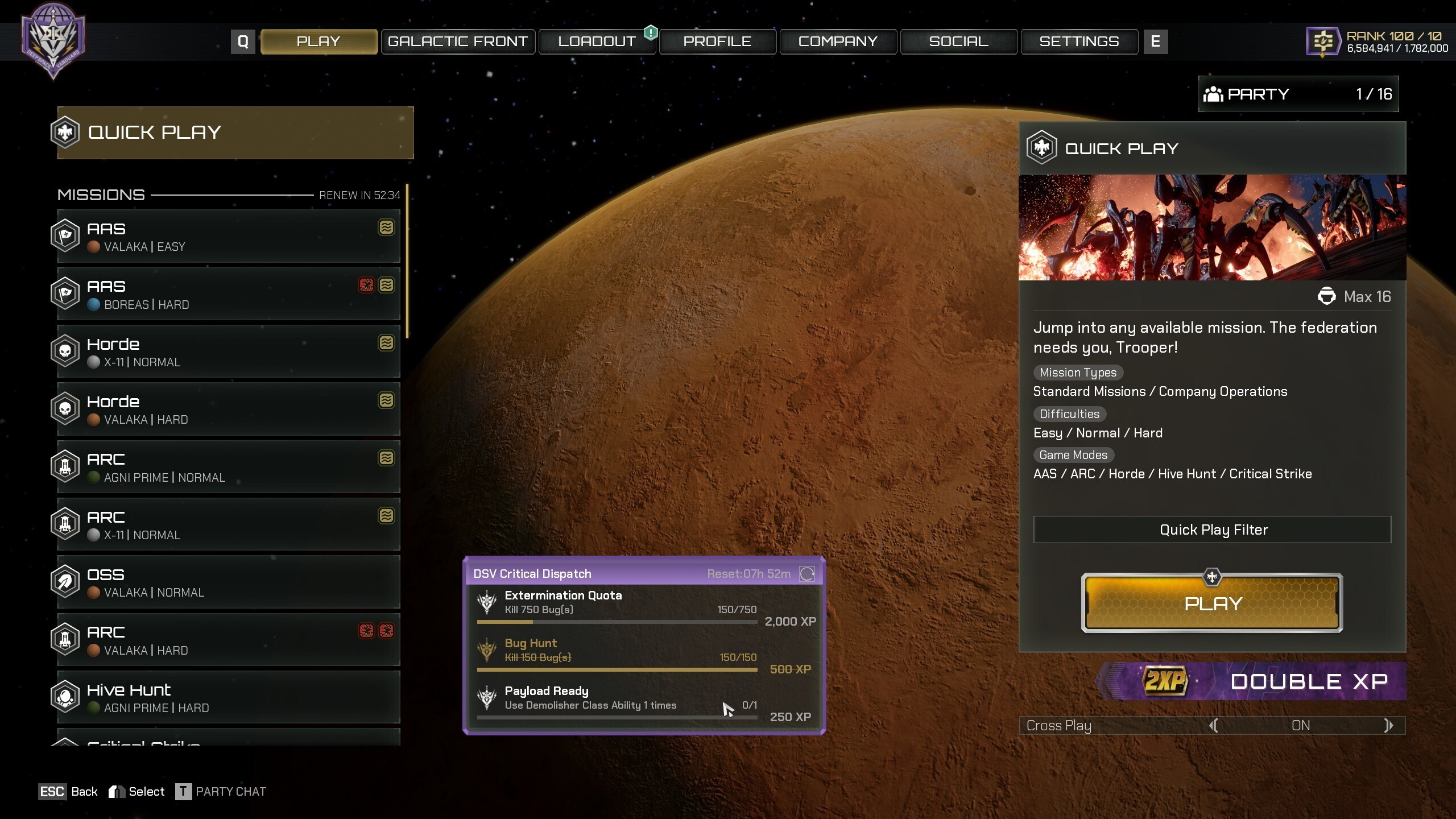Select Quick Play in the mission list
Viewport: 1456px width, 819px height.
pos(235,133)
